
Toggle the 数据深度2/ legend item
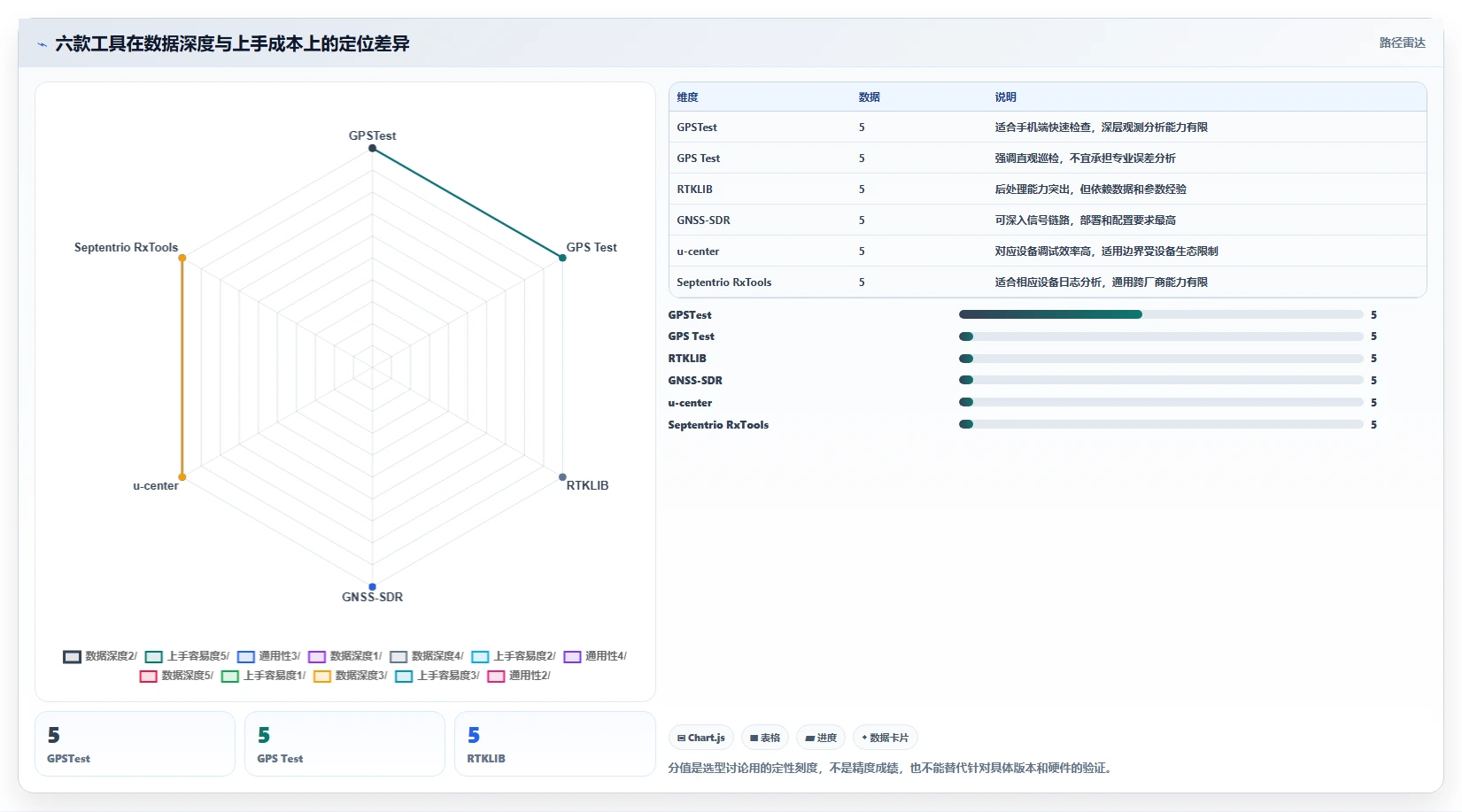pyautogui.click(x=100, y=656)
